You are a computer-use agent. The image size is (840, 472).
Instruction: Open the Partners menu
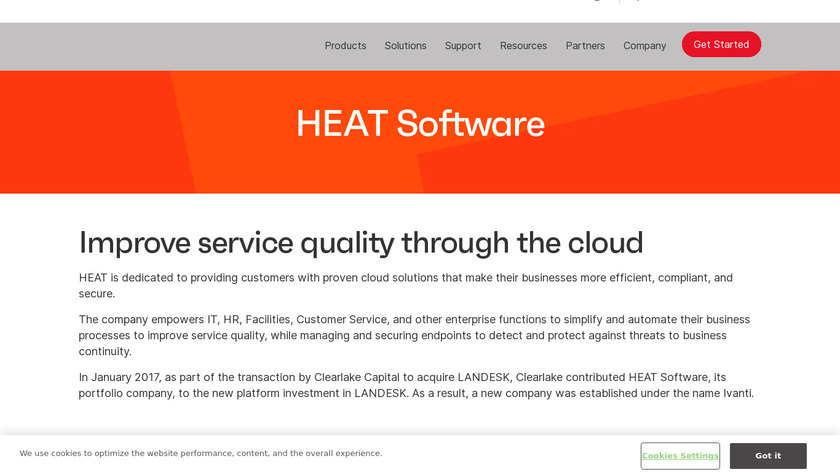pyautogui.click(x=585, y=46)
